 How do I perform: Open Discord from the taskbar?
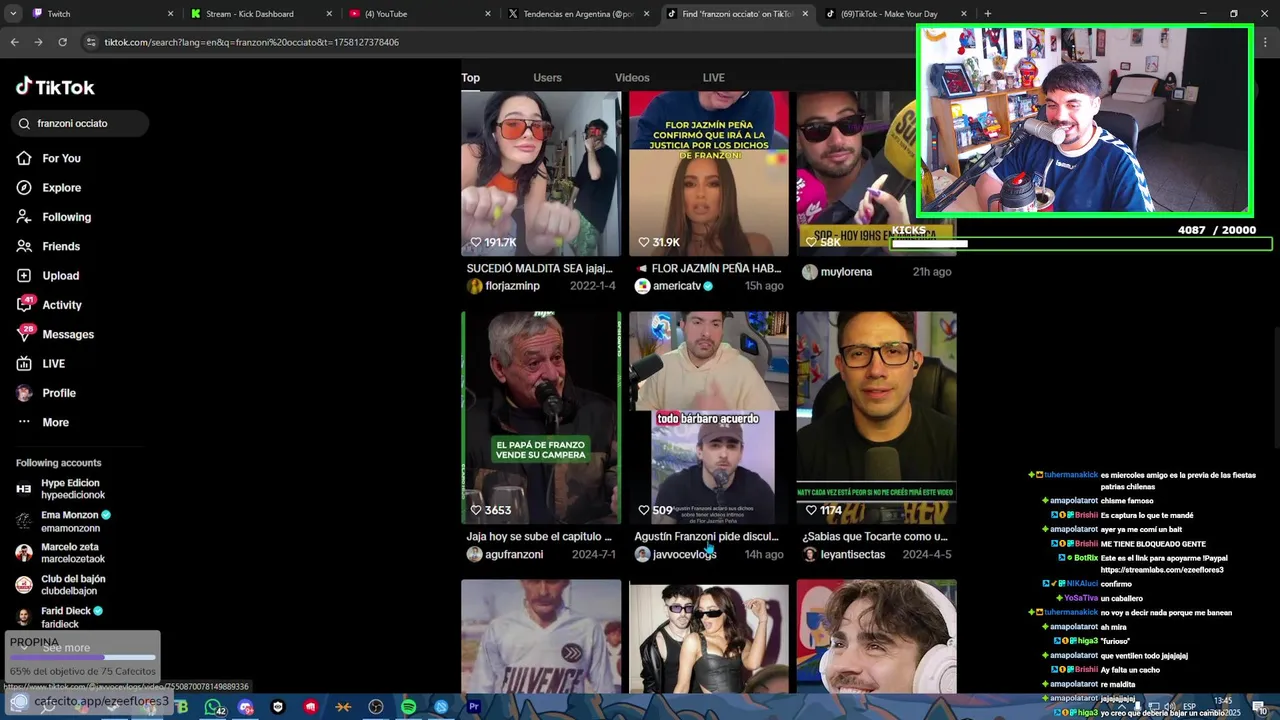pyautogui.click(x=246, y=707)
